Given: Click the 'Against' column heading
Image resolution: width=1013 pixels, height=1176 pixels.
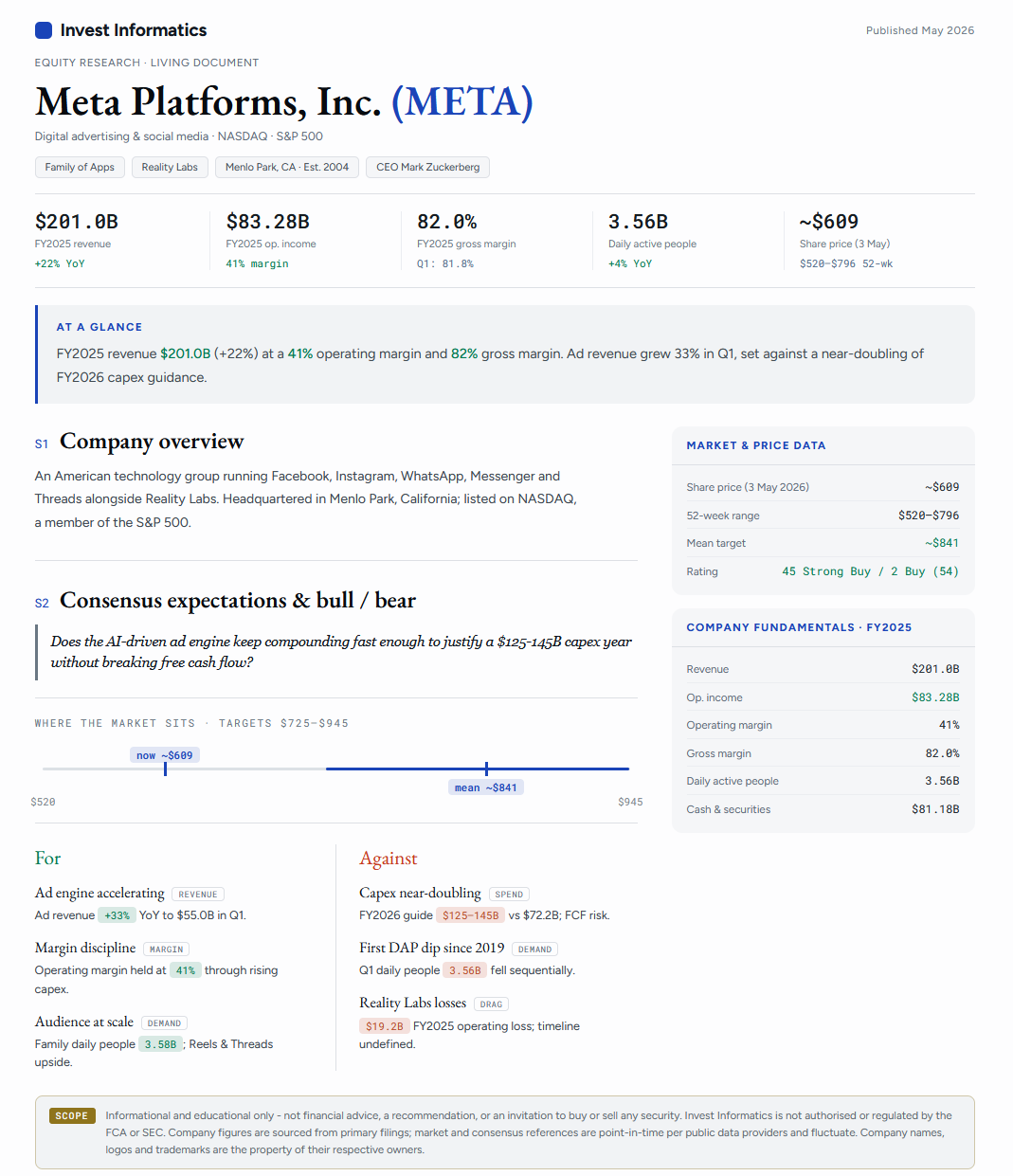Looking at the screenshot, I should (389, 859).
